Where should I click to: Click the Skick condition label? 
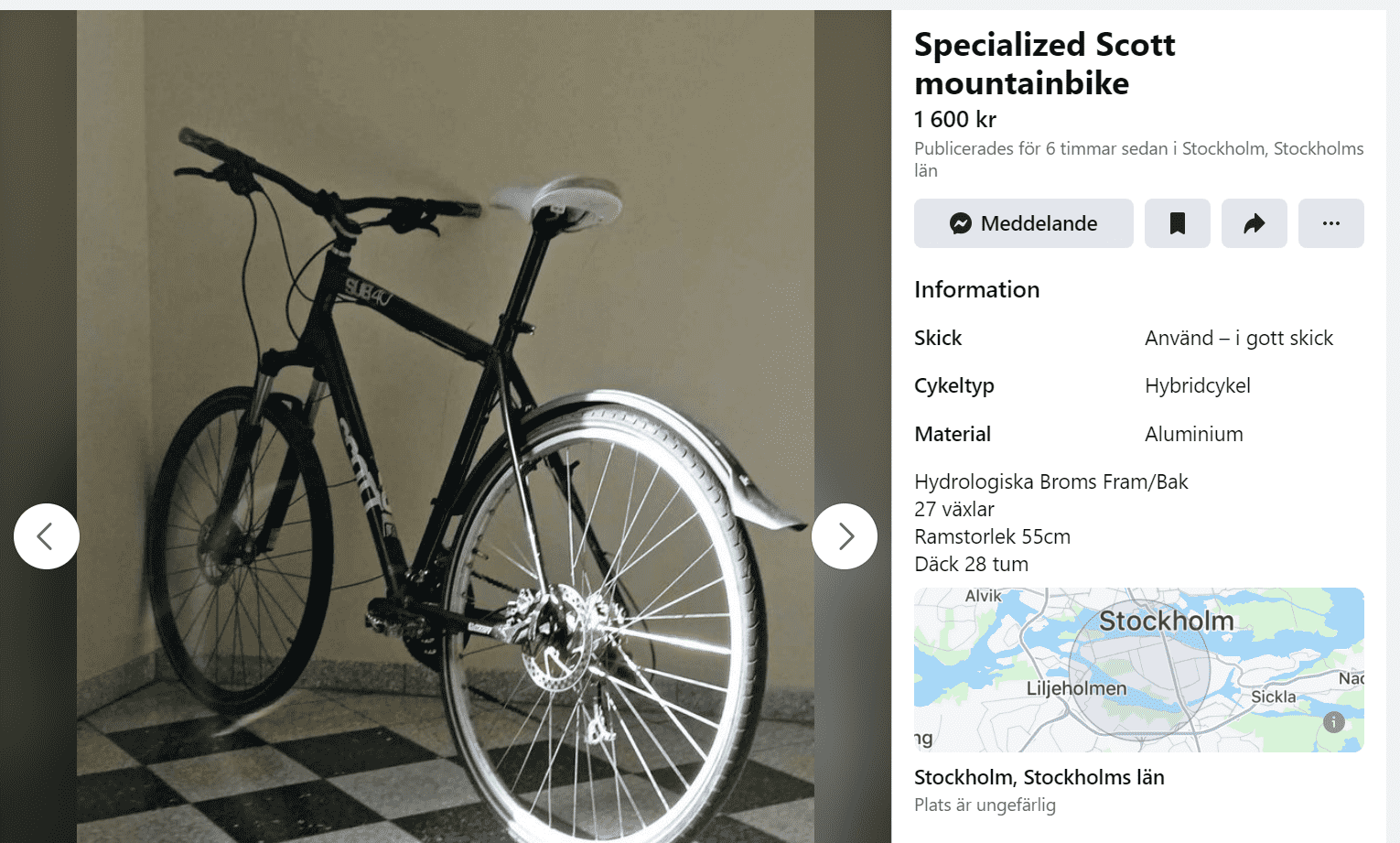[x=938, y=338]
